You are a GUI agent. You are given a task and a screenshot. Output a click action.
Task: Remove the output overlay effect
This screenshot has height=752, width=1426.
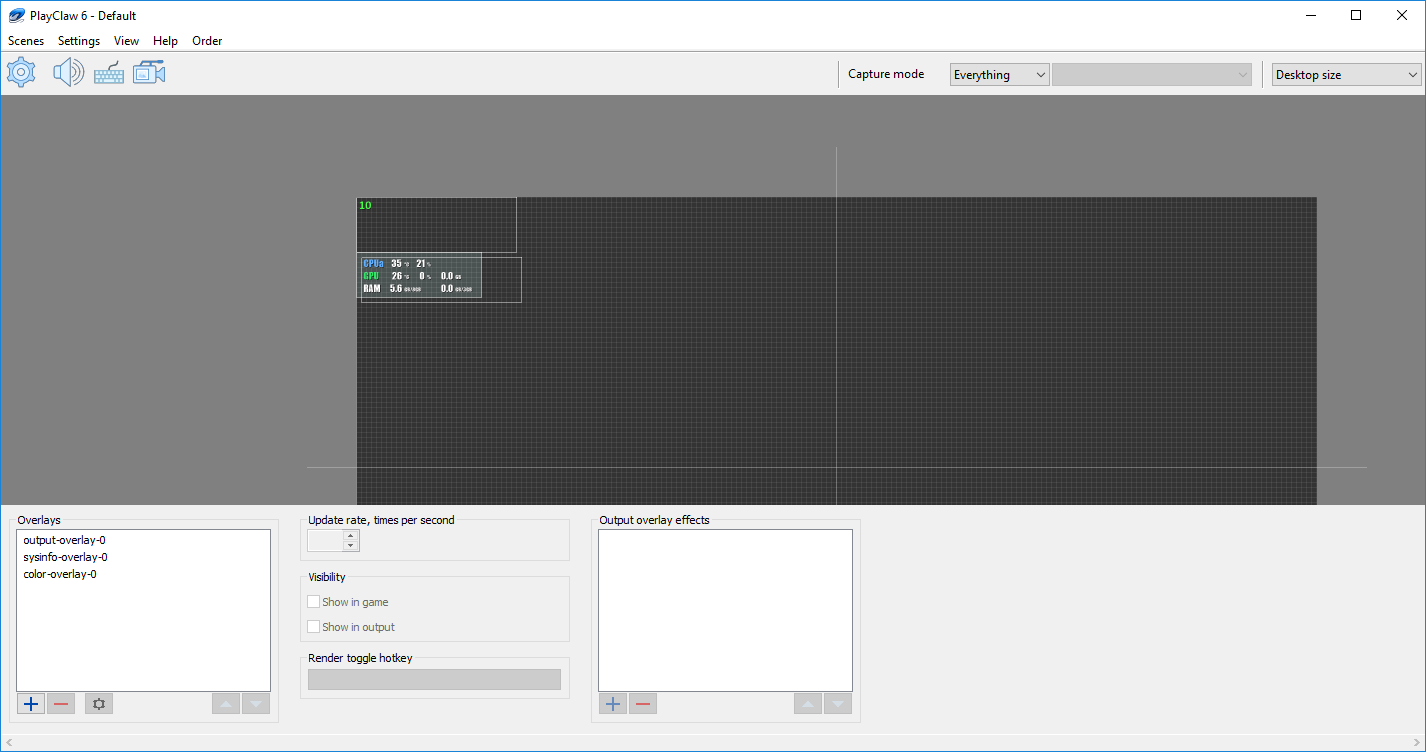pos(643,704)
